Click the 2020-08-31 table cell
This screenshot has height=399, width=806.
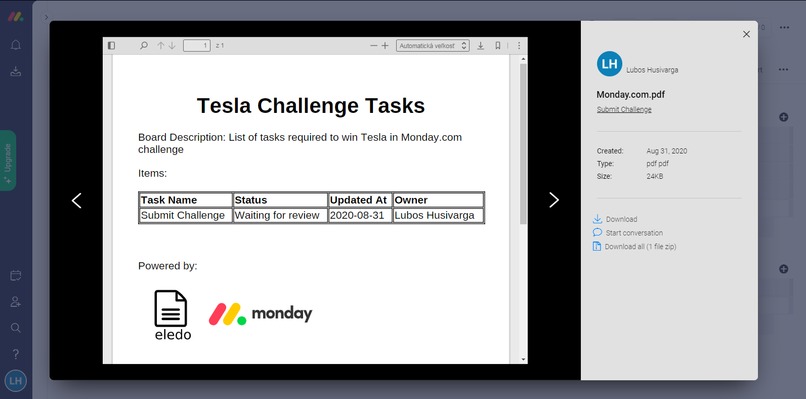pos(360,215)
